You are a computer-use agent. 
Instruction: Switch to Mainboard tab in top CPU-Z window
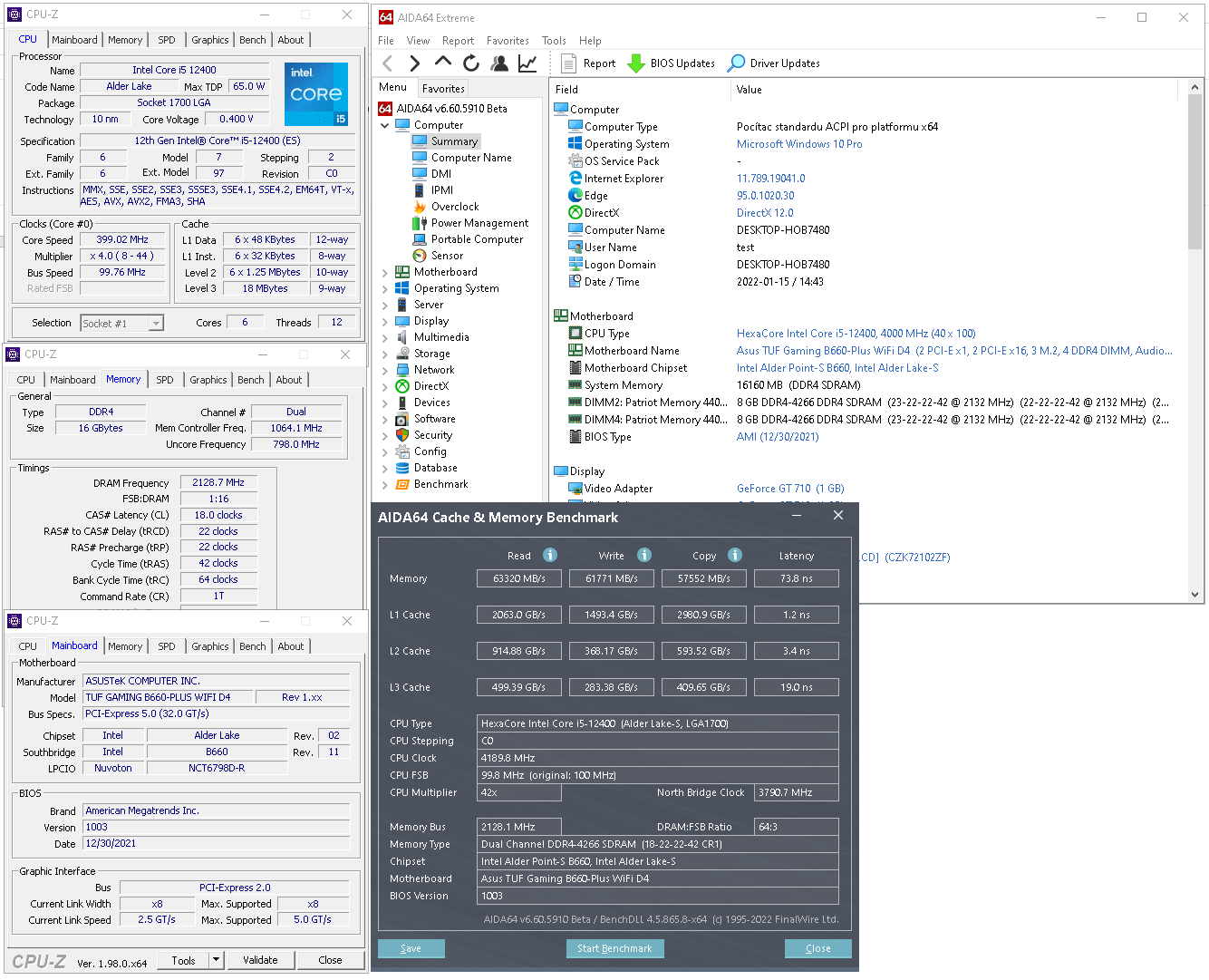(74, 40)
